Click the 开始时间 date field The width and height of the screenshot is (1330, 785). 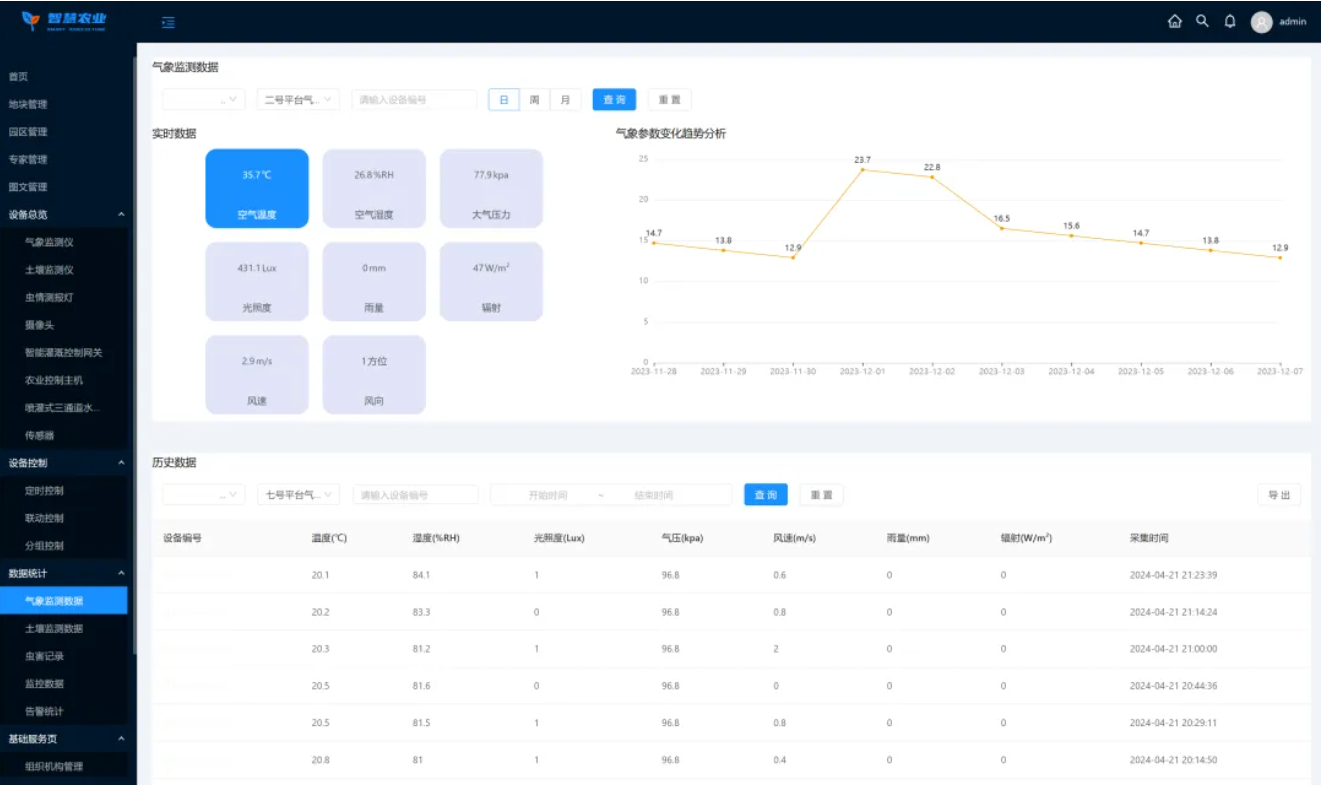click(x=547, y=495)
